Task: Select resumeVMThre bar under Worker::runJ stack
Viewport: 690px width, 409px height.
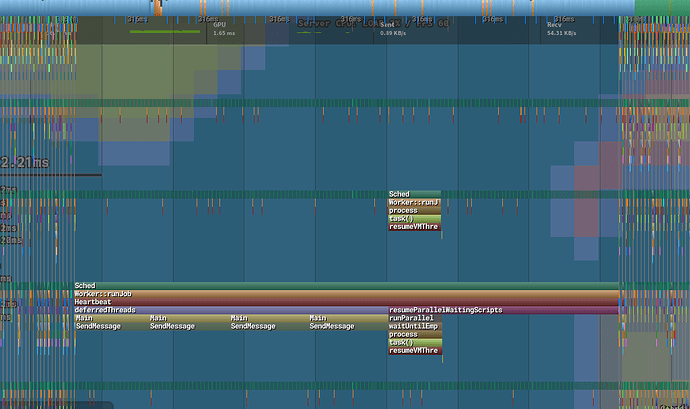Action: (x=414, y=227)
